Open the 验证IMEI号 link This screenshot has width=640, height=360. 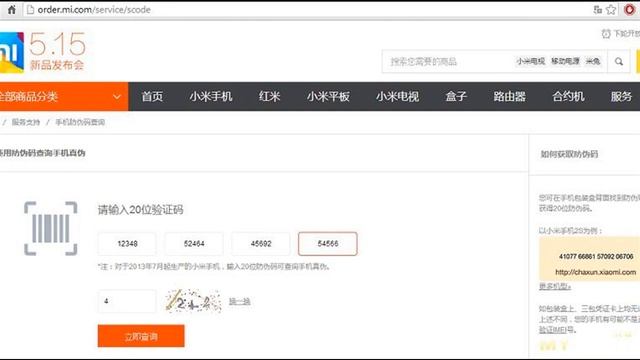557,329
